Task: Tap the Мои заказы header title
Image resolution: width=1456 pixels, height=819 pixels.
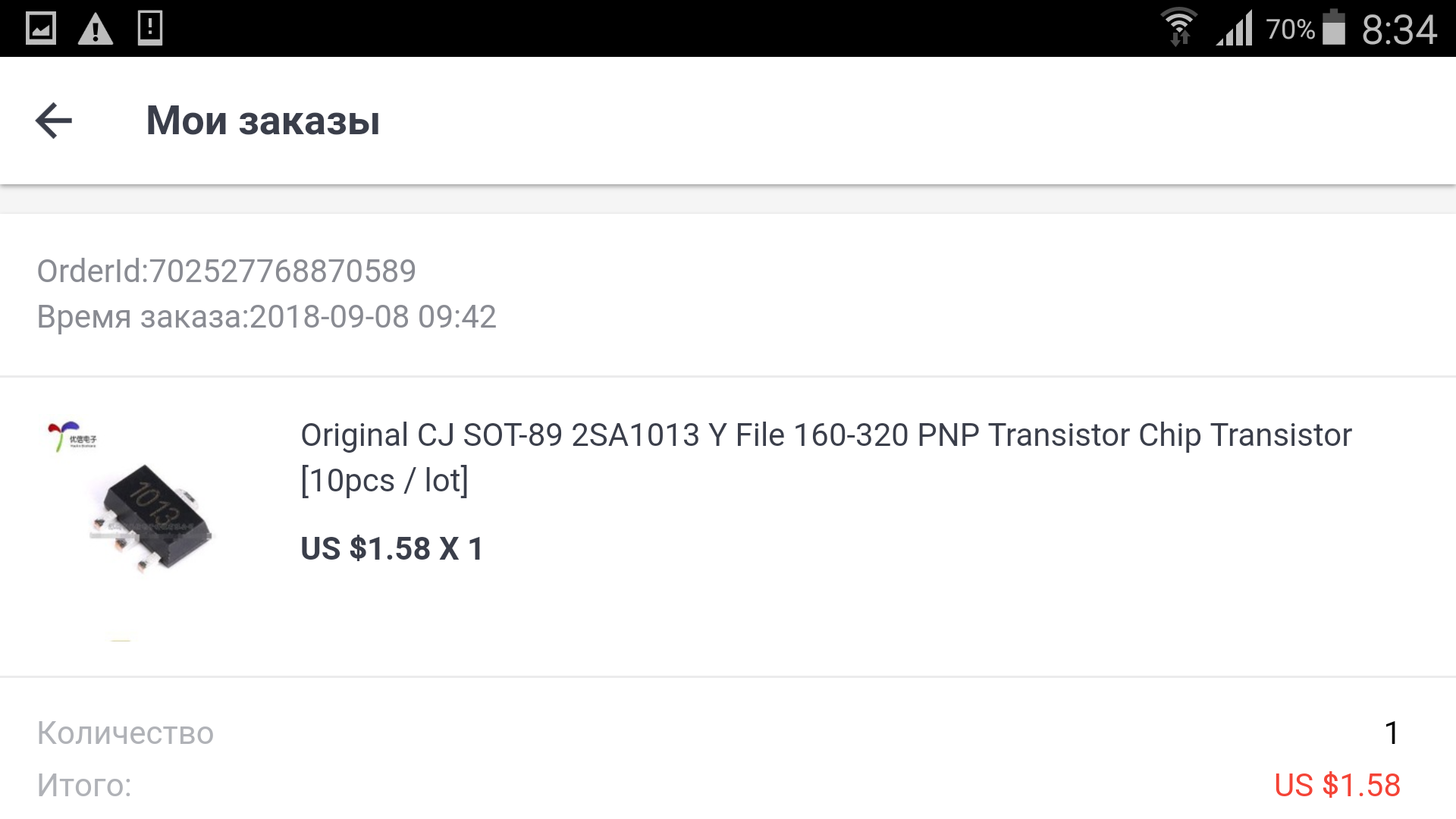Action: point(263,121)
